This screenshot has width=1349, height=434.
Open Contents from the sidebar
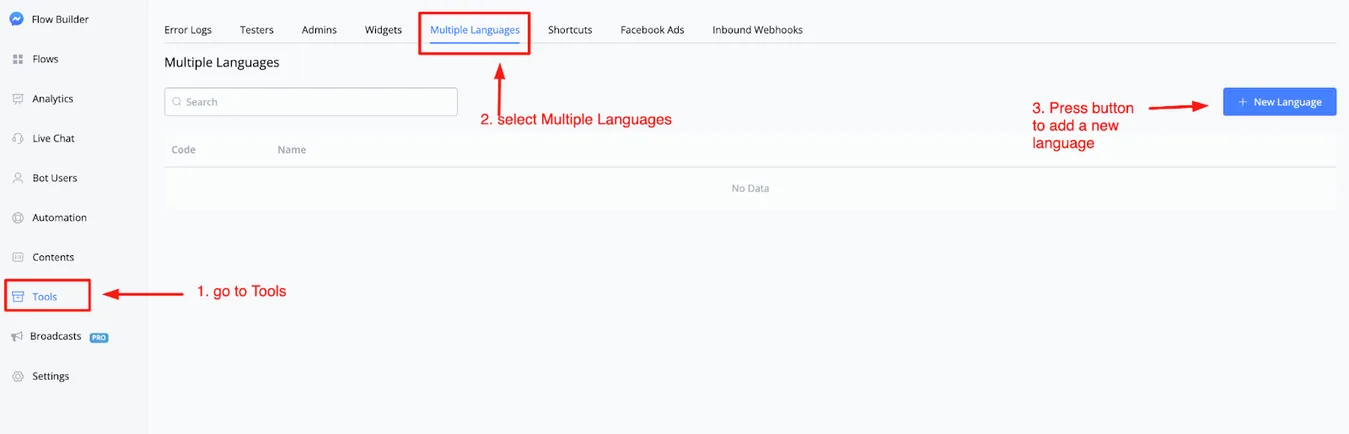pos(53,257)
